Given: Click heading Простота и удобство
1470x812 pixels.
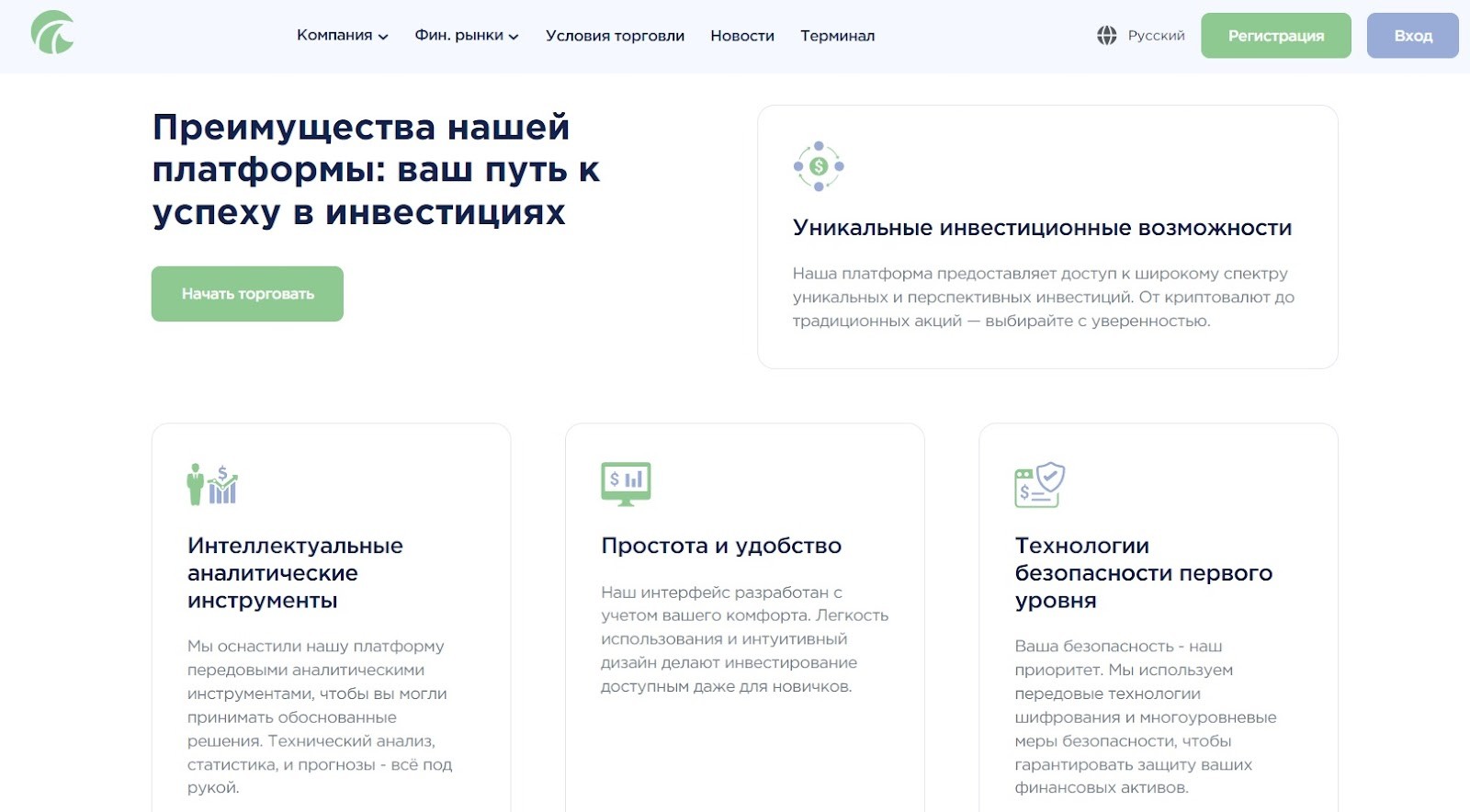Looking at the screenshot, I should 721,546.
